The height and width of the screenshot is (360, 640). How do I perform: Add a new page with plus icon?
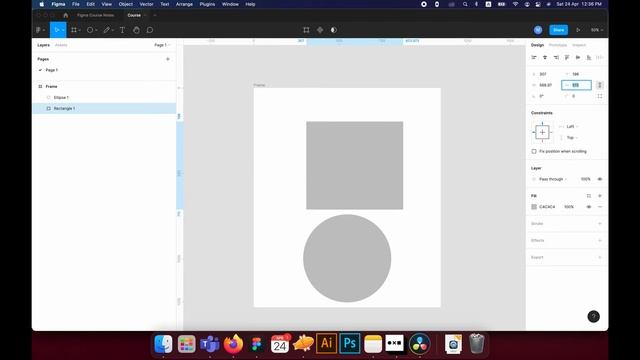click(167, 59)
